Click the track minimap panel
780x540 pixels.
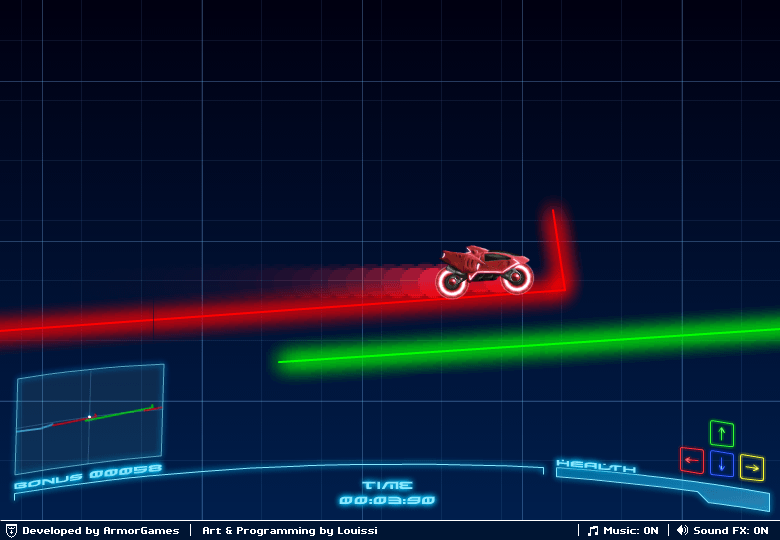[x=90, y=418]
